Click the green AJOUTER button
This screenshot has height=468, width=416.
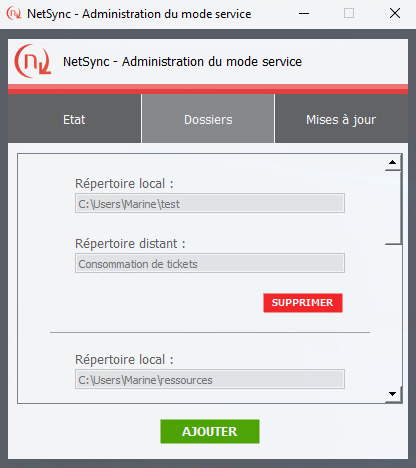click(210, 431)
